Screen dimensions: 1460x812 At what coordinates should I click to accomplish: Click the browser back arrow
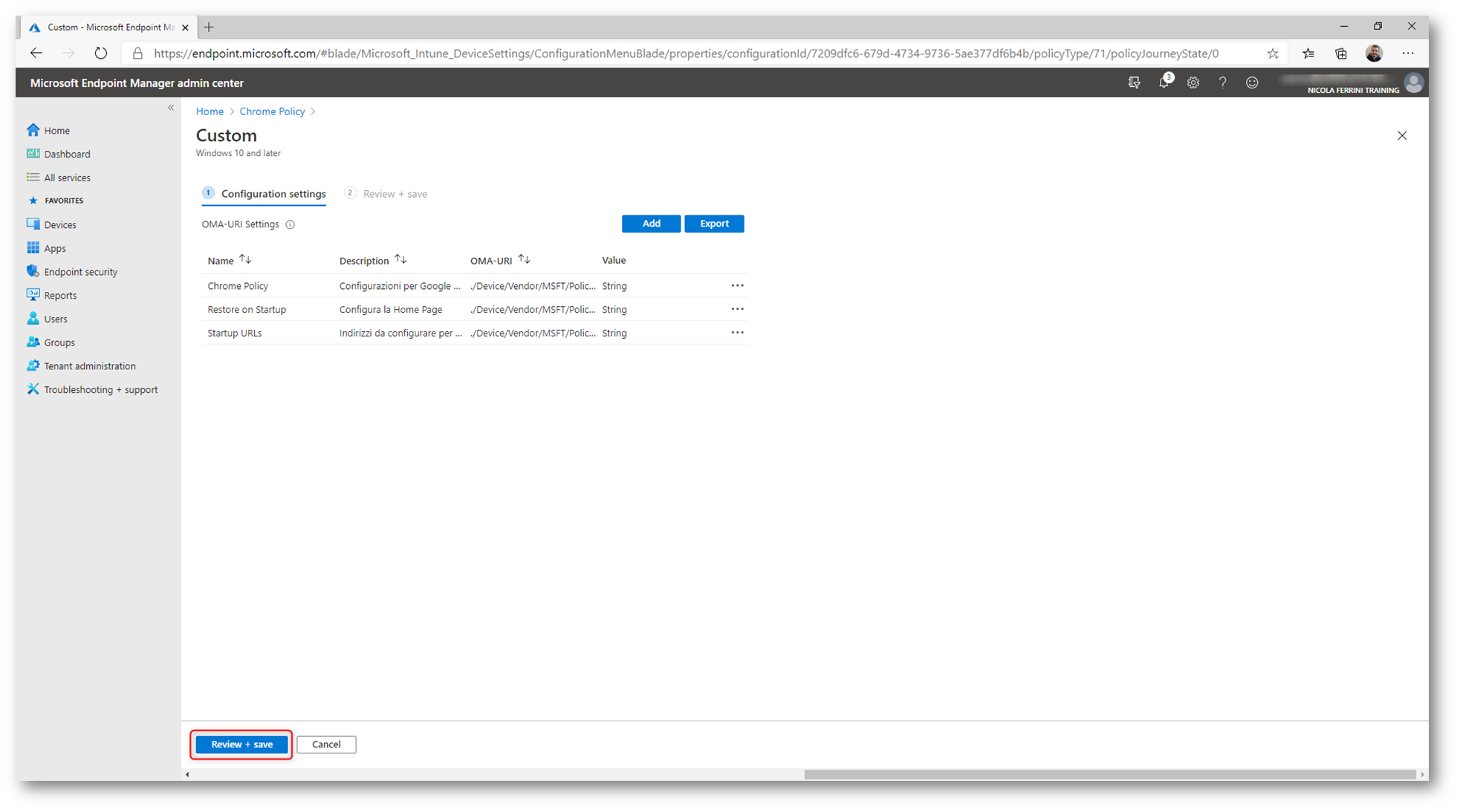36,53
